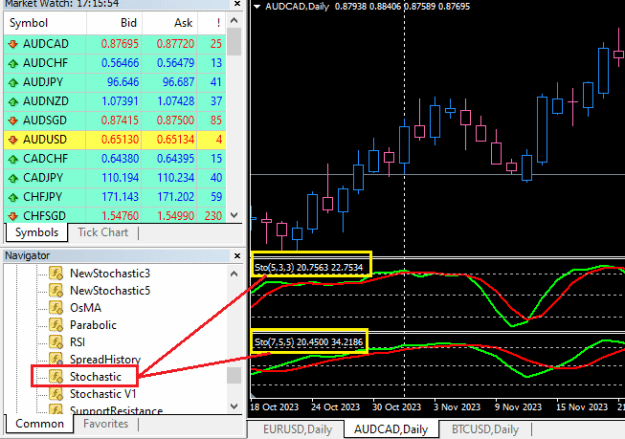Open the Common tab in Navigator
Screen dimensions: 625x439
(x=39, y=423)
